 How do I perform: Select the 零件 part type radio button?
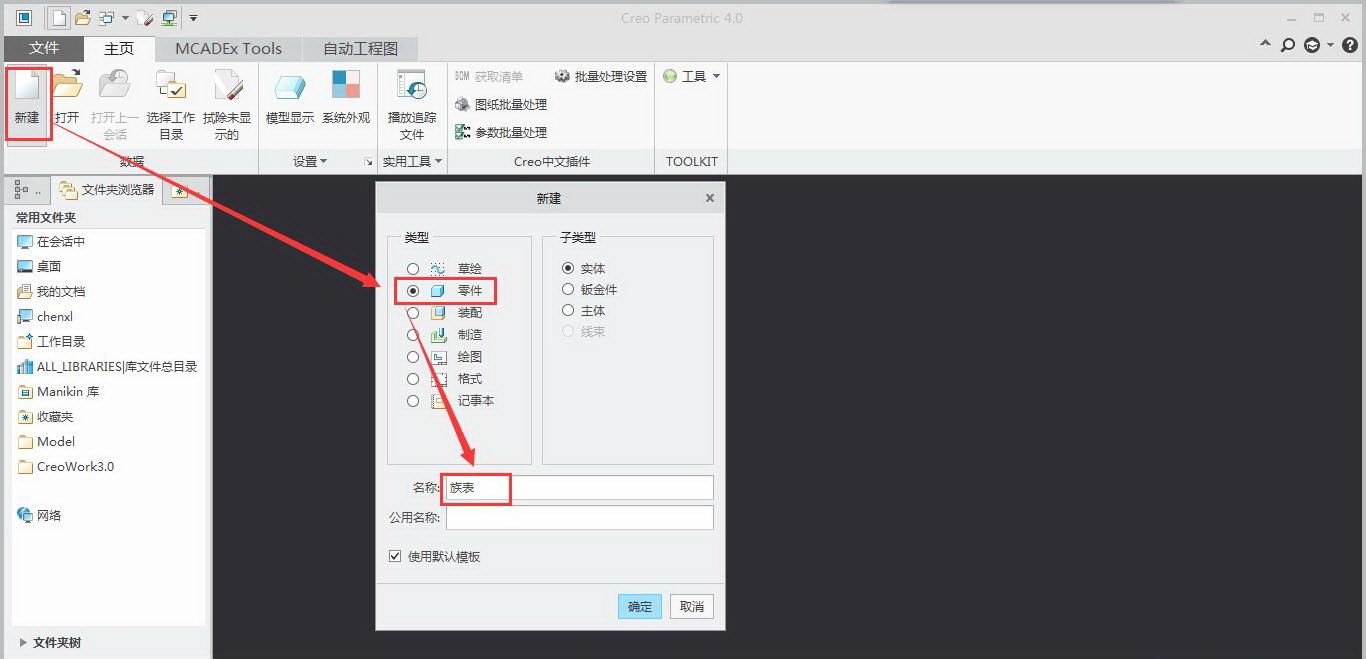pos(413,291)
